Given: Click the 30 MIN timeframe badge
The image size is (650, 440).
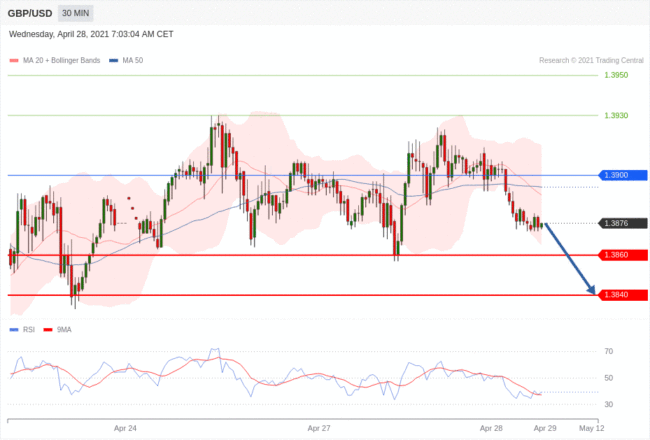Looking at the screenshot, I should point(75,13).
